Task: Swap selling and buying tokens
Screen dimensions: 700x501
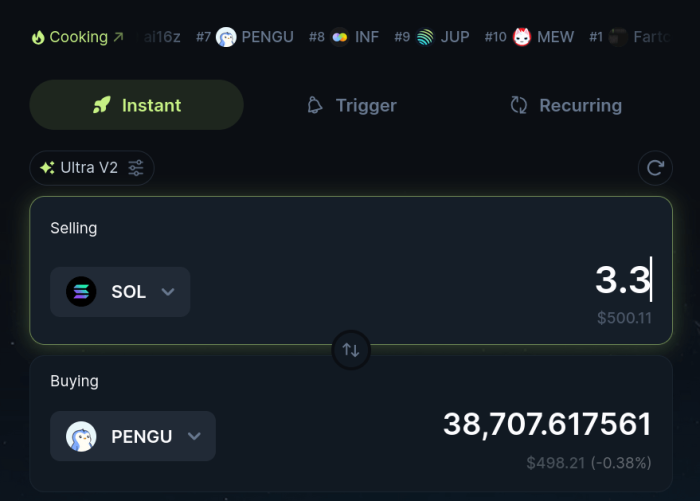Action: click(x=351, y=350)
